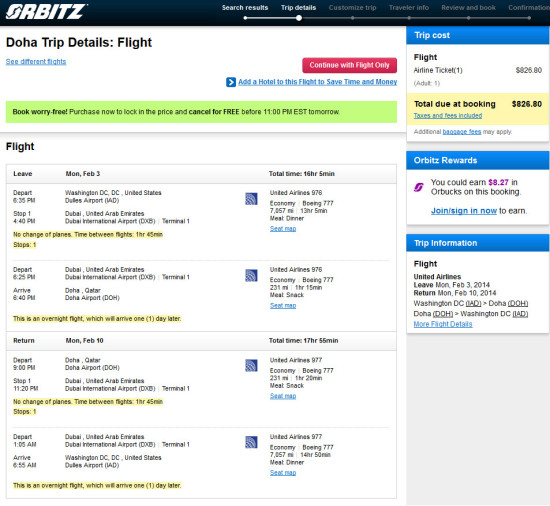
Task: Open Seat map for Washington to Dubai flight
Action: 283,229
